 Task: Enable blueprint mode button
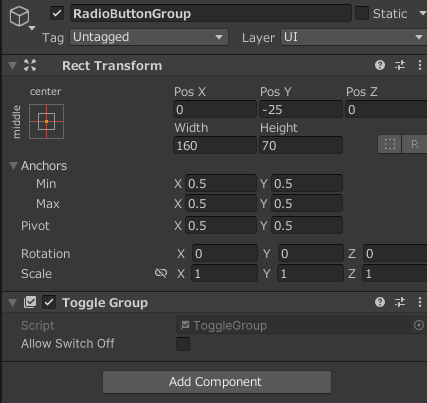pos(390,144)
